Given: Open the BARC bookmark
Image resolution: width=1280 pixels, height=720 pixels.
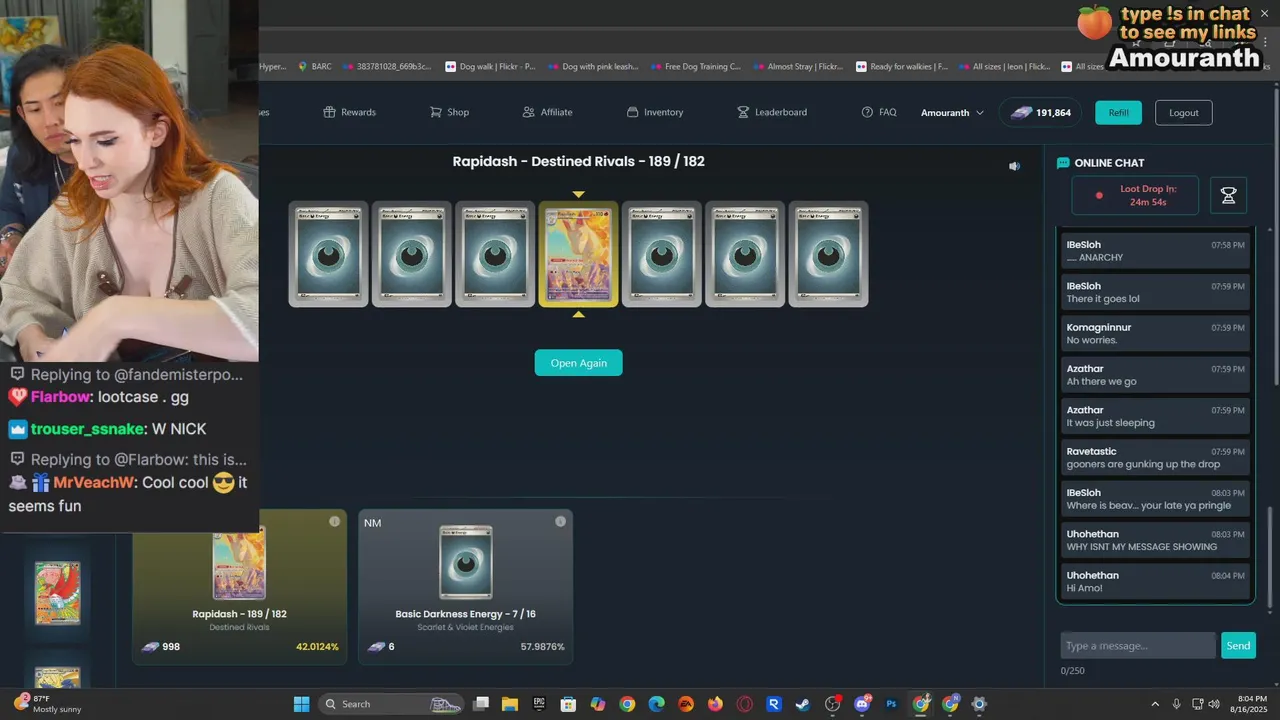Looking at the screenshot, I should 314,67.
